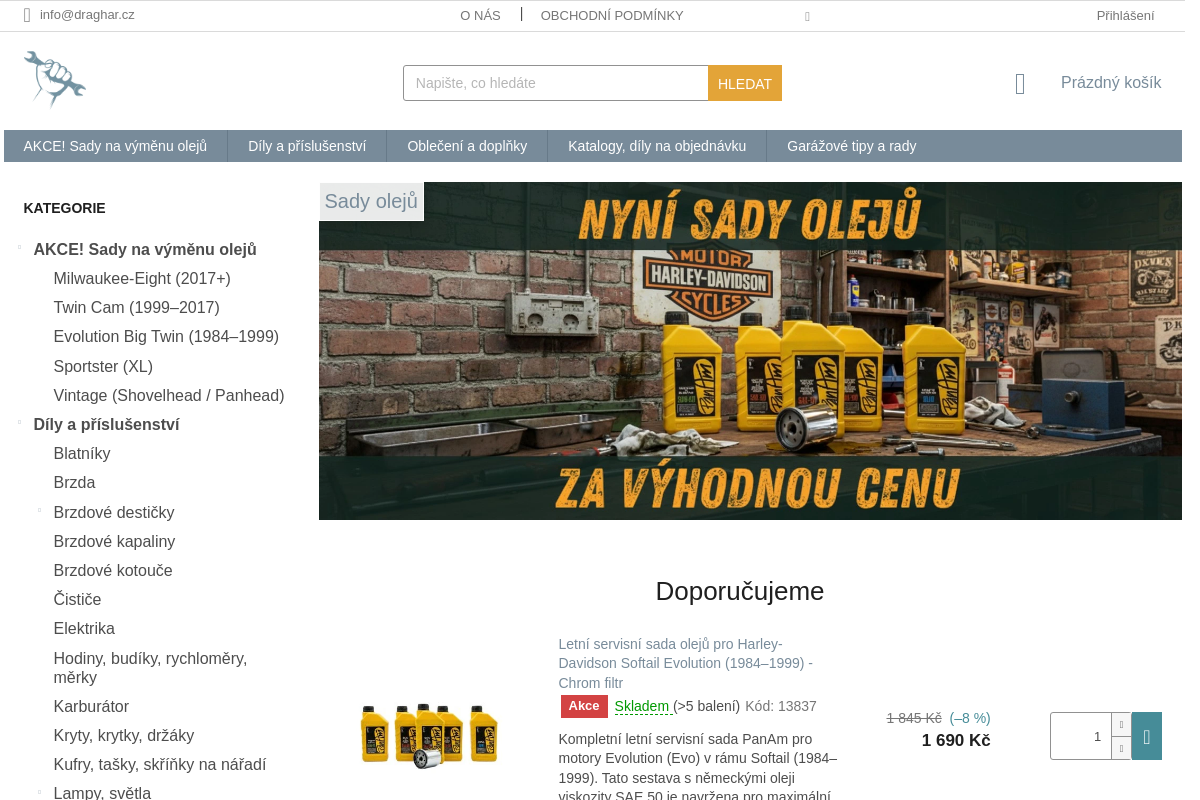
Task: Click the shopping cart icon beside "Prázdný košík"
Action: (x=1019, y=83)
